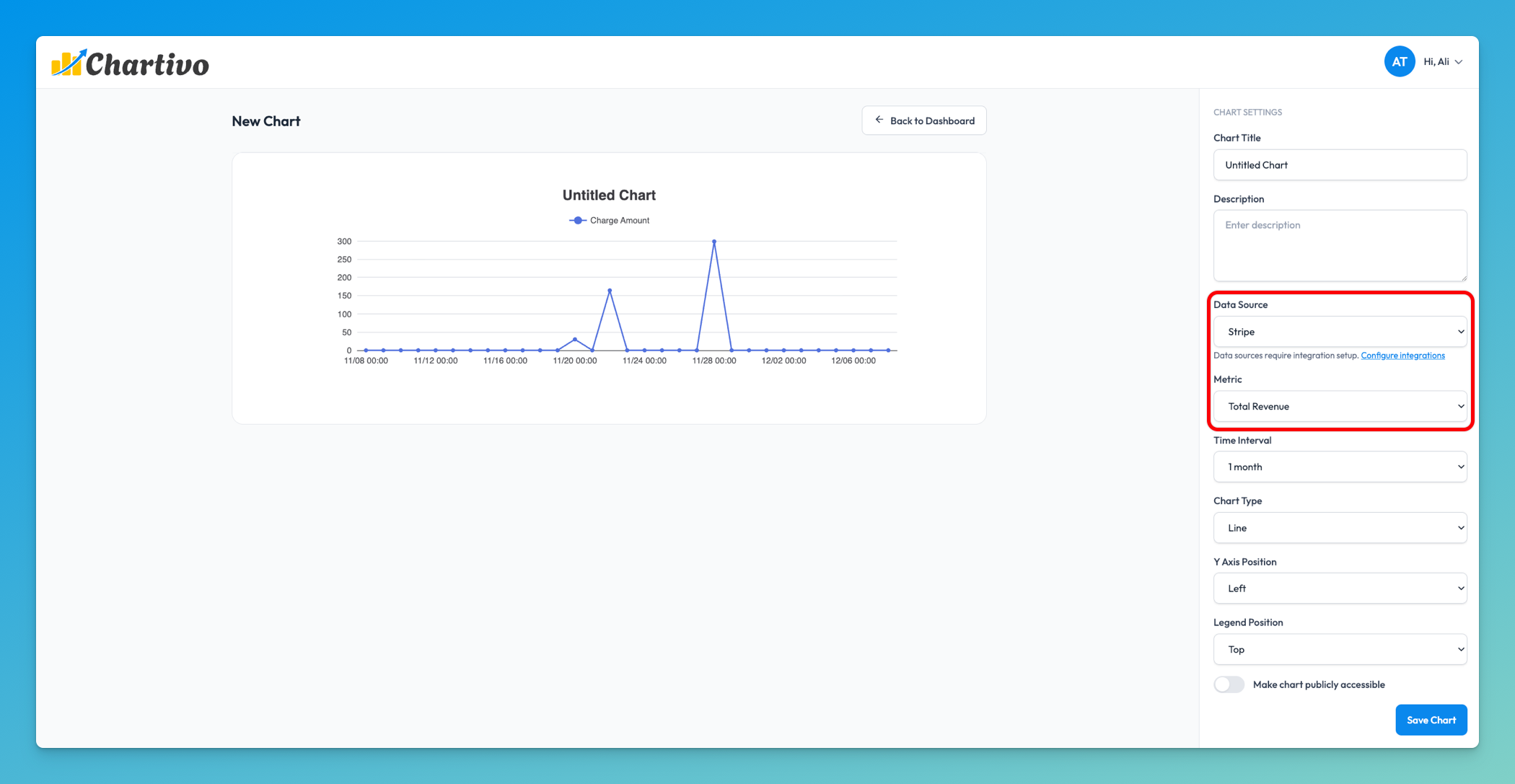Click the AT avatar circle
The image size is (1515, 784).
tap(1400, 61)
